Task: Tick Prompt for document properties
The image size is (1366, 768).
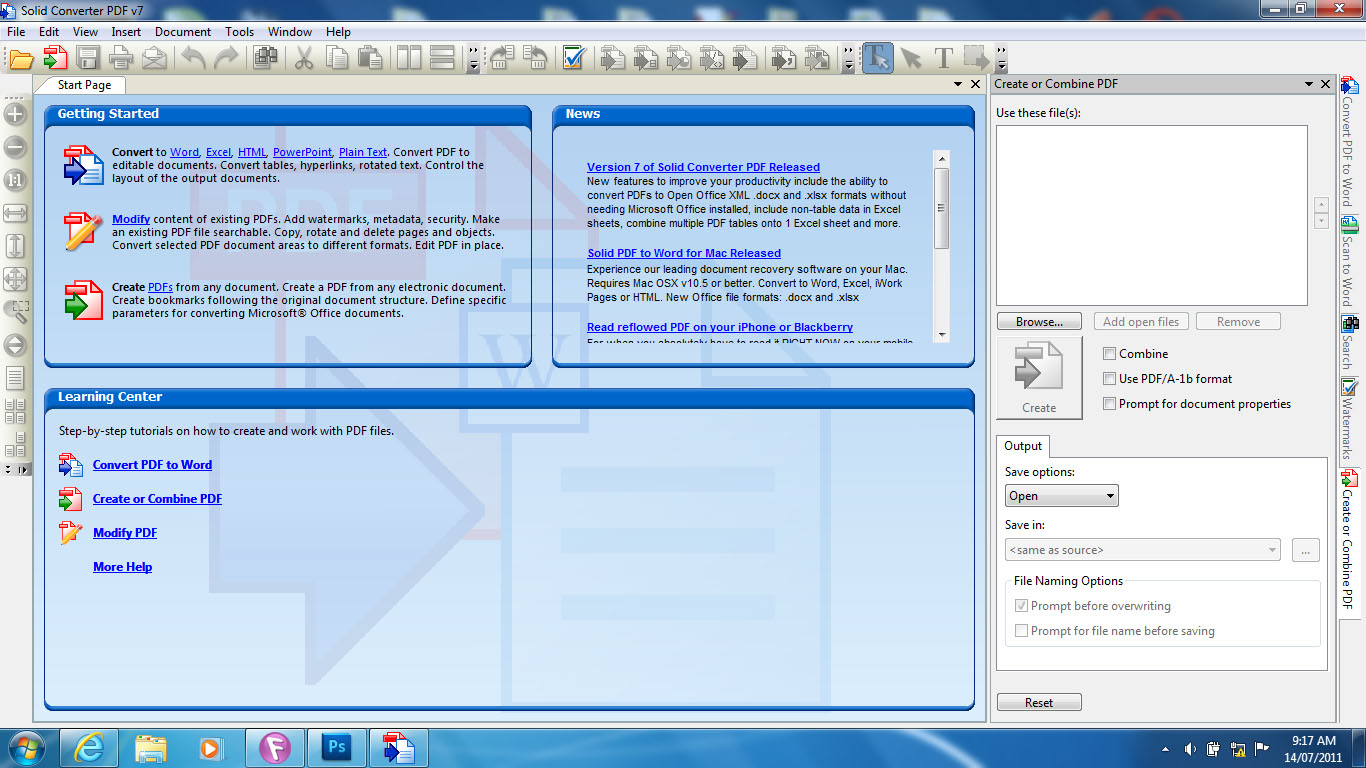Action: point(1109,403)
